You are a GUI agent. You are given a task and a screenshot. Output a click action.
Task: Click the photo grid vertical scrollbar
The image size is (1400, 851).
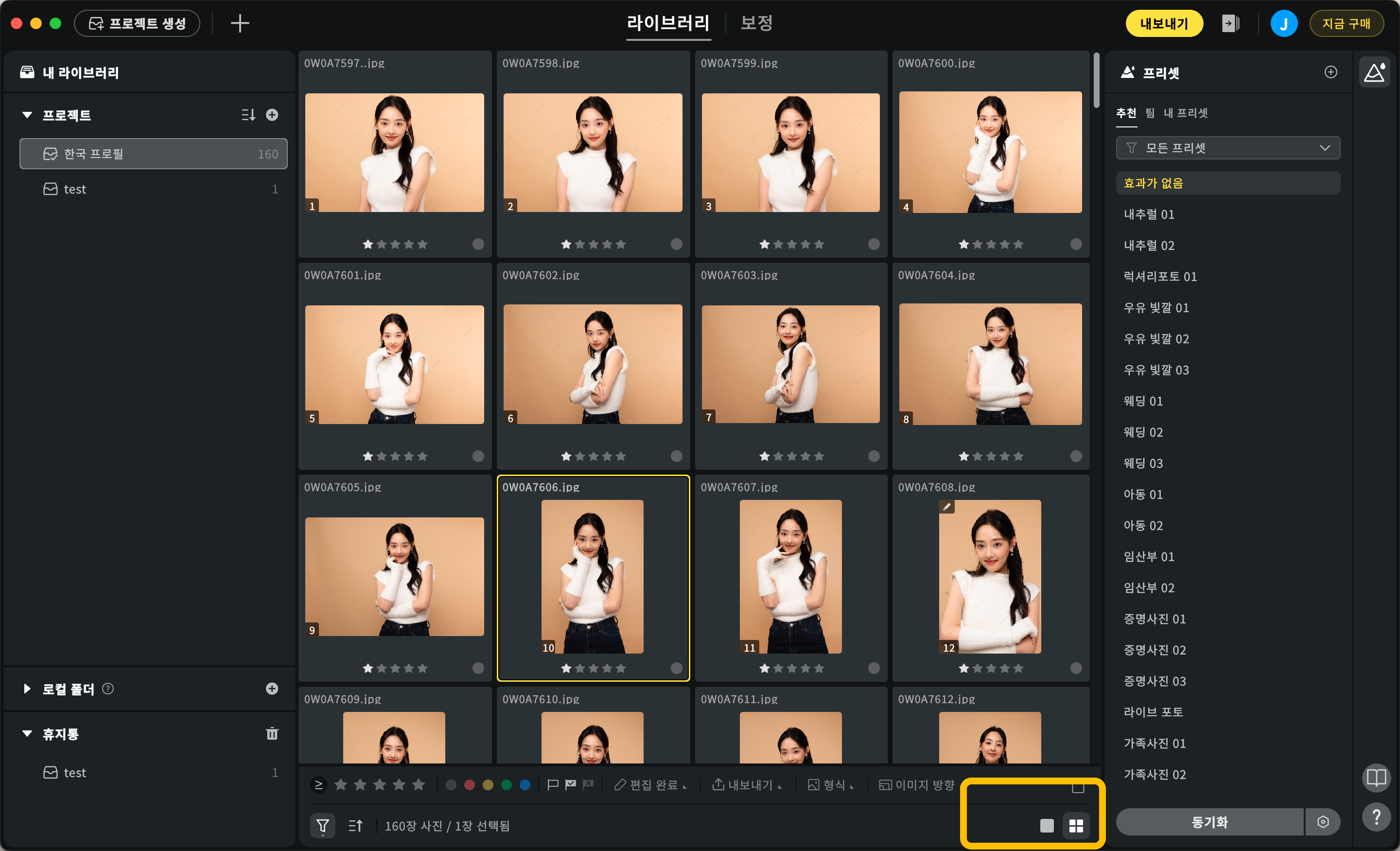pyautogui.click(x=1096, y=80)
